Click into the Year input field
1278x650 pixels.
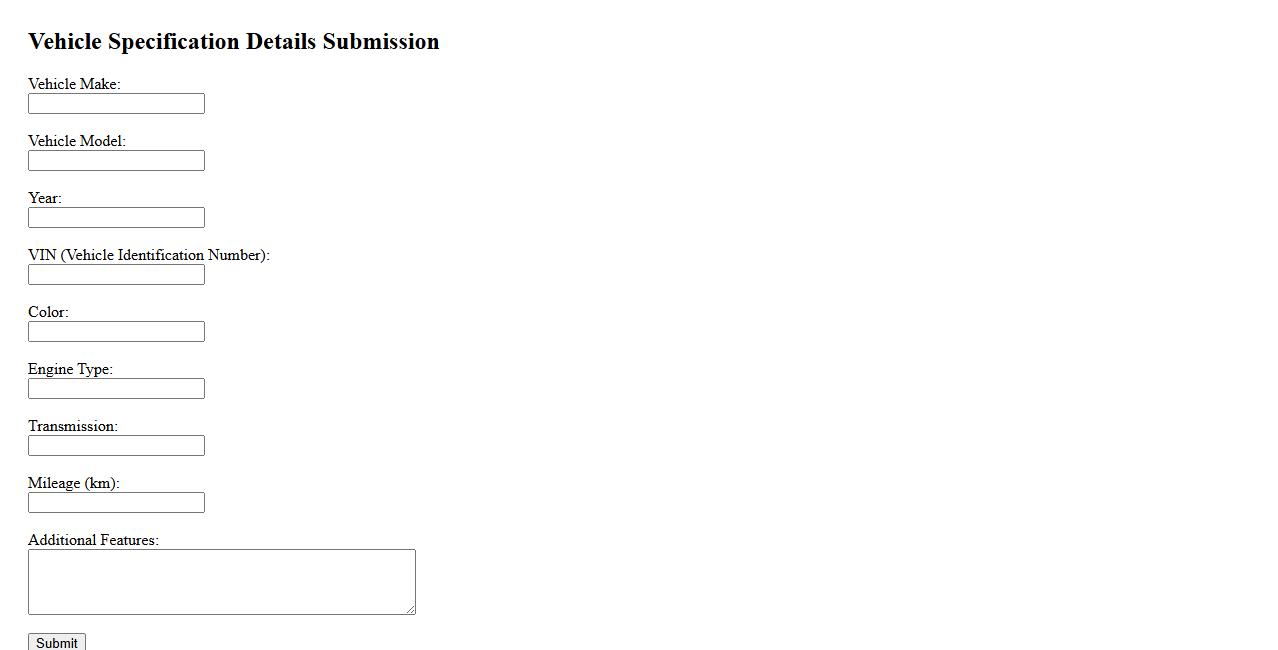[116, 218]
